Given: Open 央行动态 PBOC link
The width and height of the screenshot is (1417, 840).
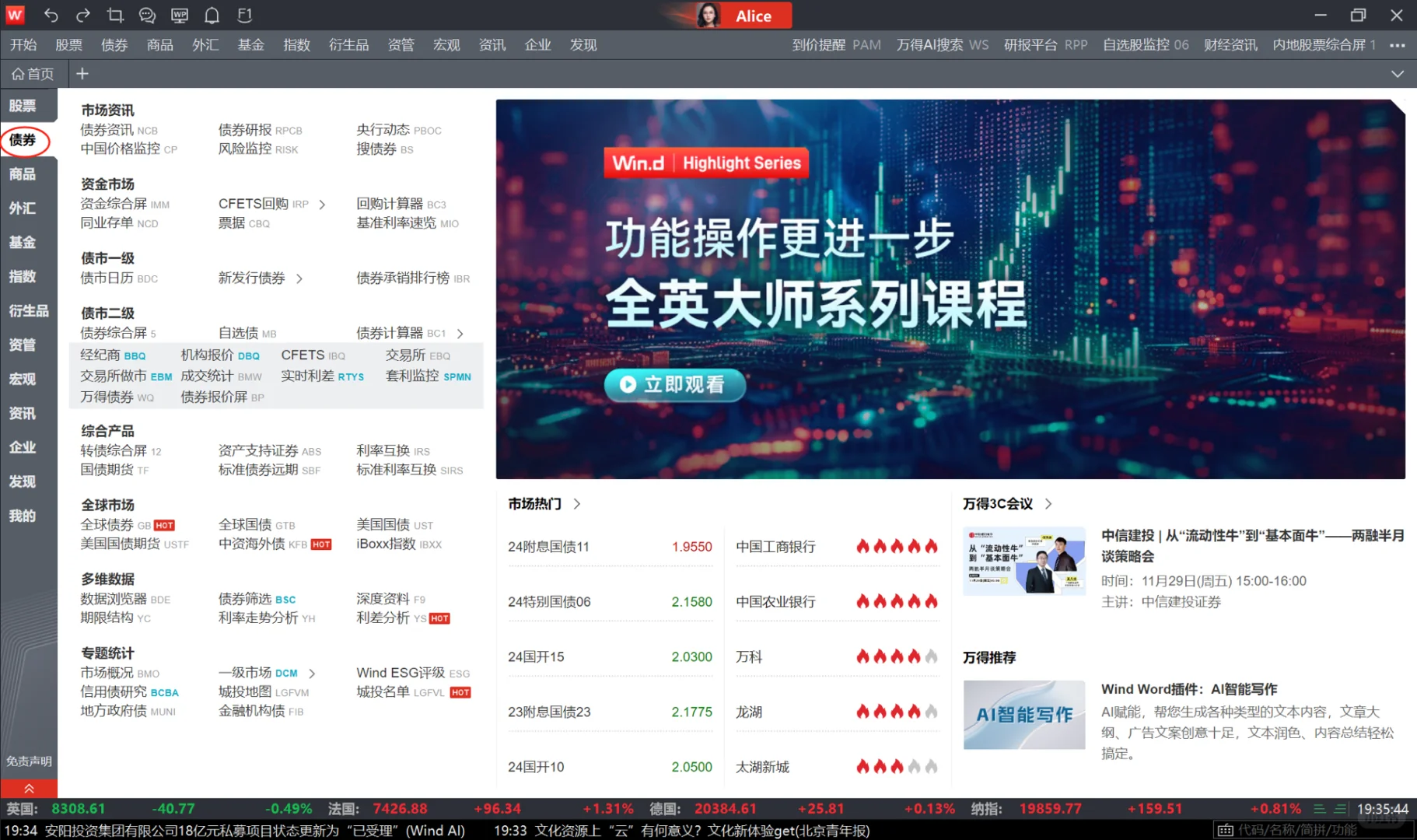Looking at the screenshot, I should pyautogui.click(x=398, y=131).
